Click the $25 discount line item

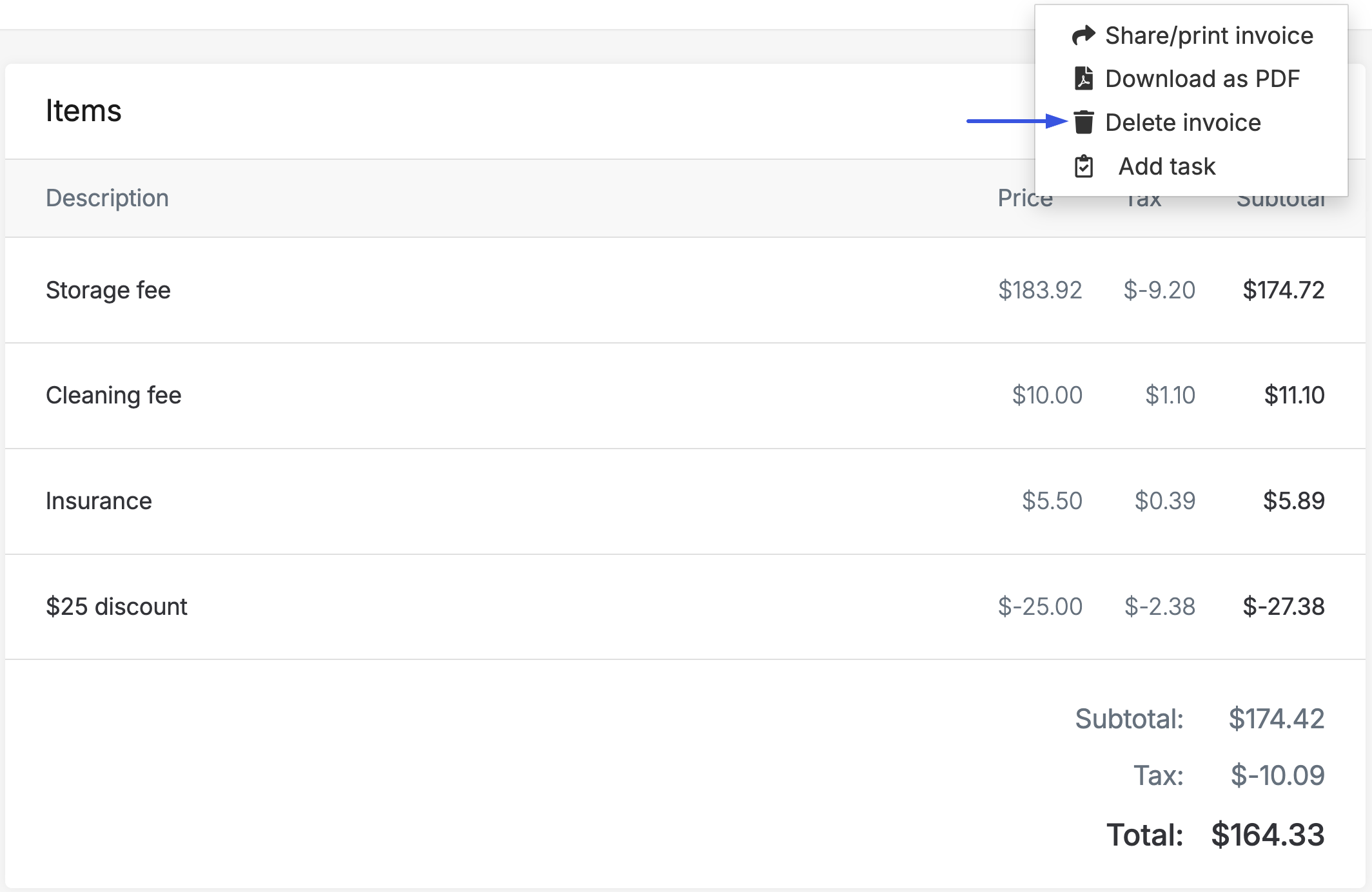tap(117, 606)
